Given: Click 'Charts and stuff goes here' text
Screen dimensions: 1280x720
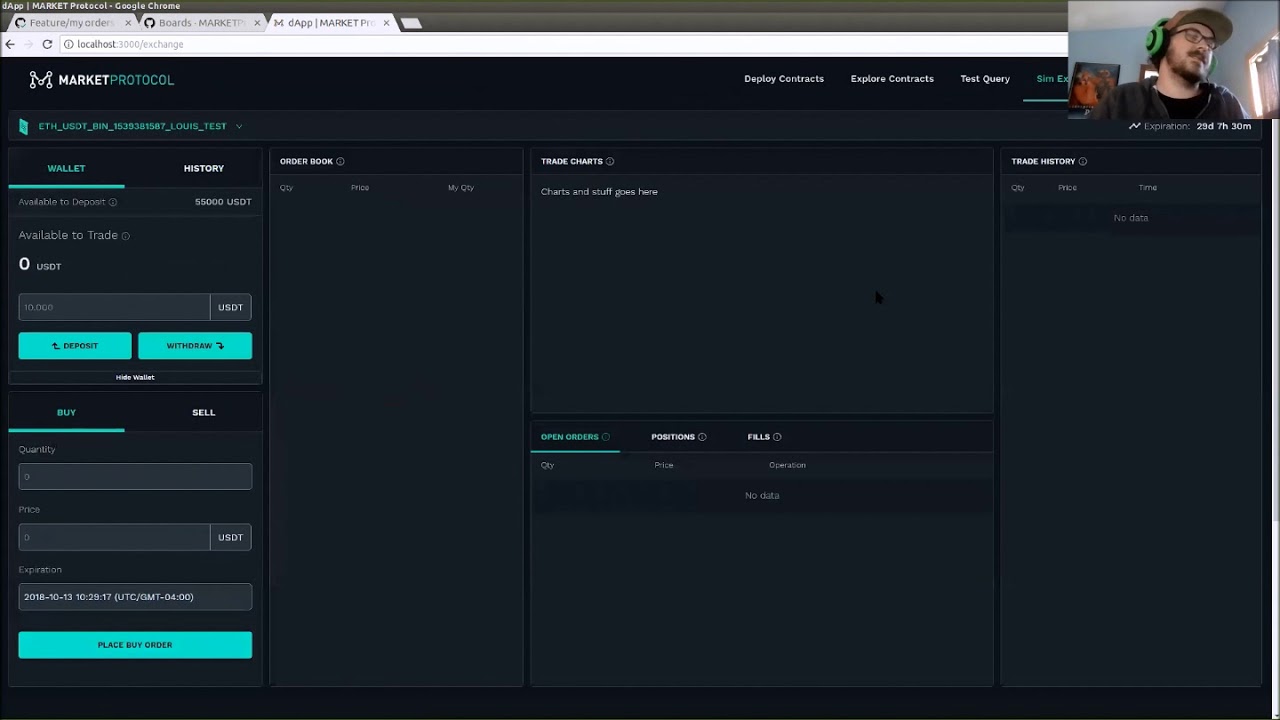Looking at the screenshot, I should click(x=599, y=192).
